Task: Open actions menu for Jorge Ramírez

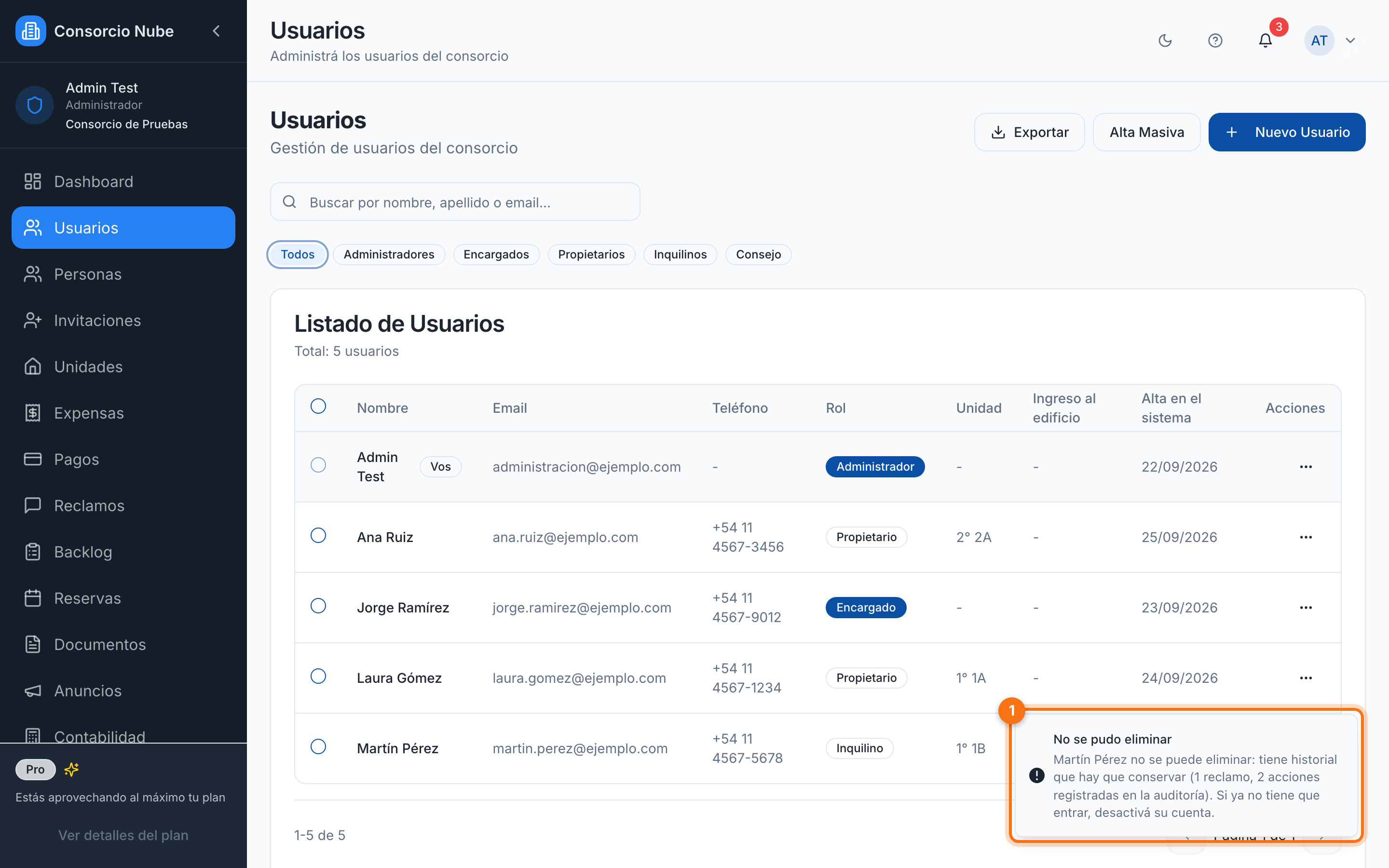Action: point(1306,608)
